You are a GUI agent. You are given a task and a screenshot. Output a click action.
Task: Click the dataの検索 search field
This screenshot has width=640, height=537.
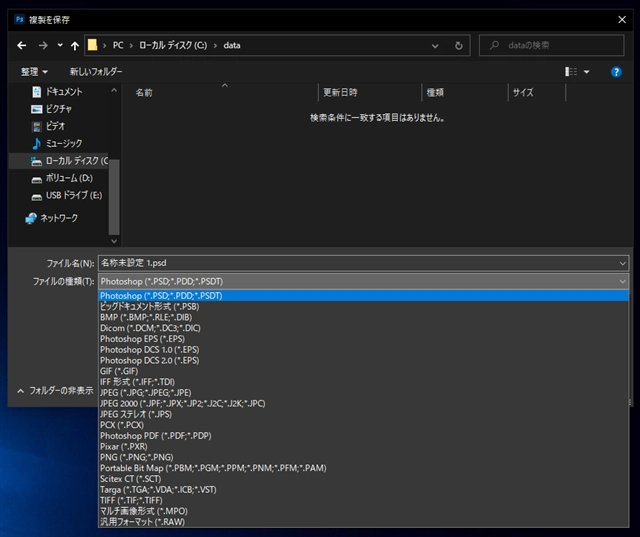point(551,45)
